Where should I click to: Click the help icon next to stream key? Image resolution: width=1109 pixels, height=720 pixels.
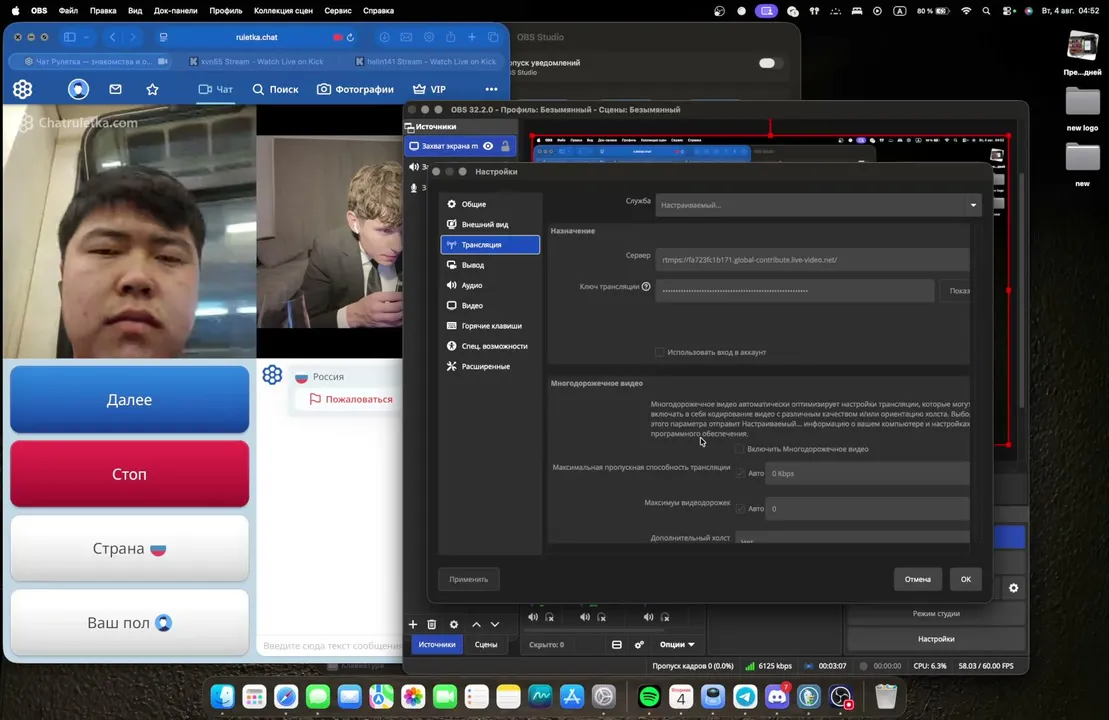(x=646, y=286)
